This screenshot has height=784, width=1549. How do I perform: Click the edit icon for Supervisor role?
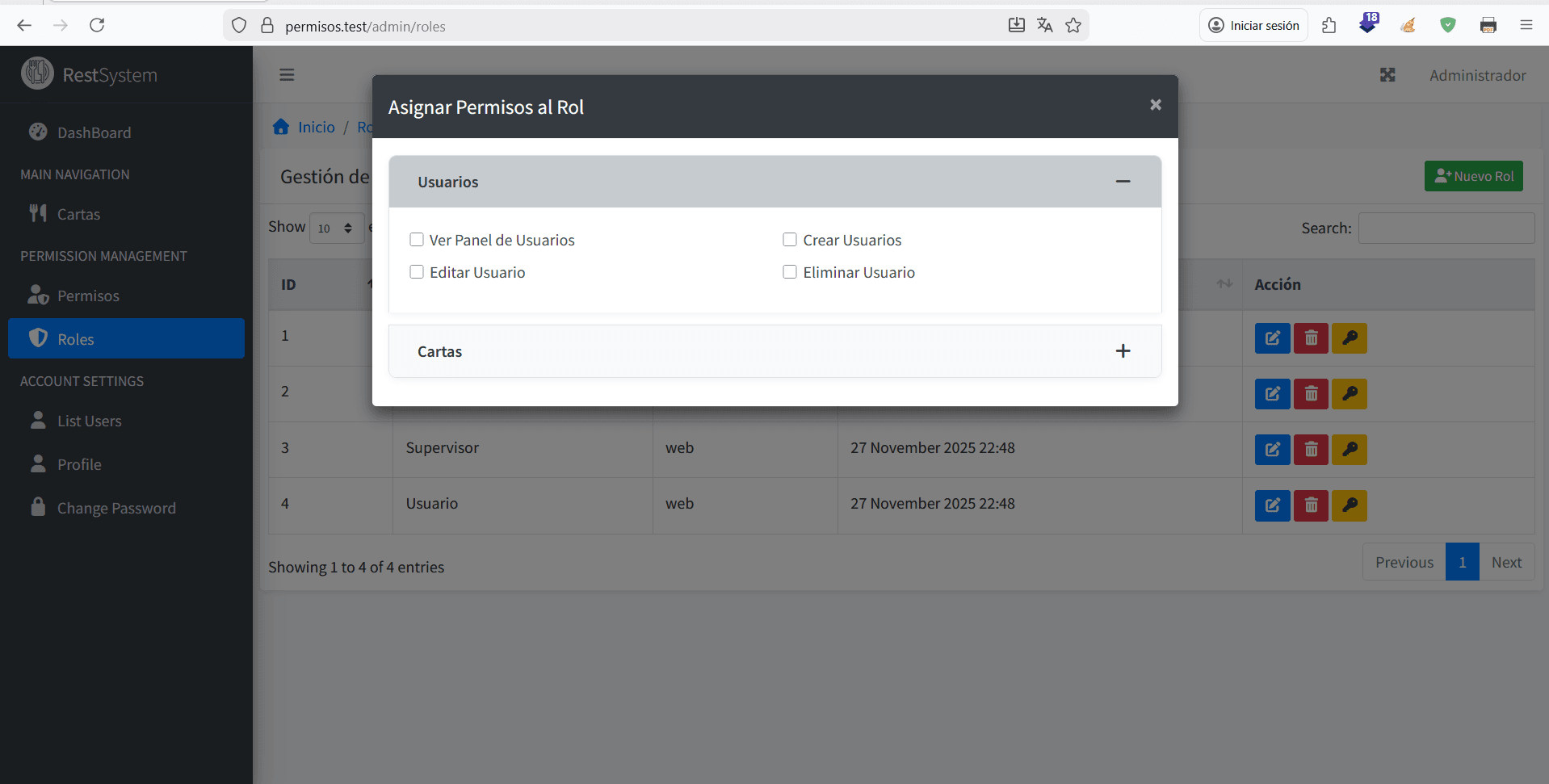[x=1272, y=450]
